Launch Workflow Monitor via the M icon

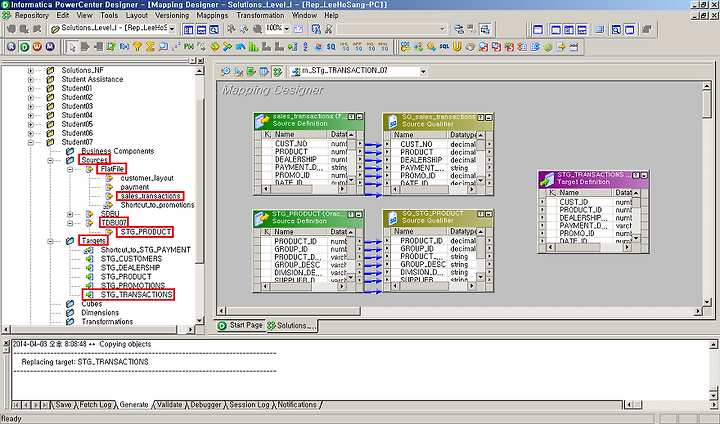pos(50,46)
